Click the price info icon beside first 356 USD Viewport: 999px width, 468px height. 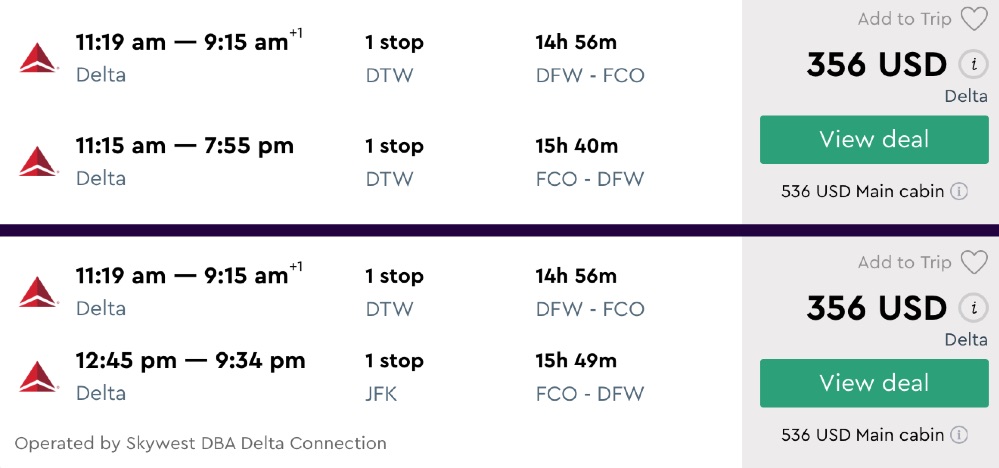(x=971, y=65)
